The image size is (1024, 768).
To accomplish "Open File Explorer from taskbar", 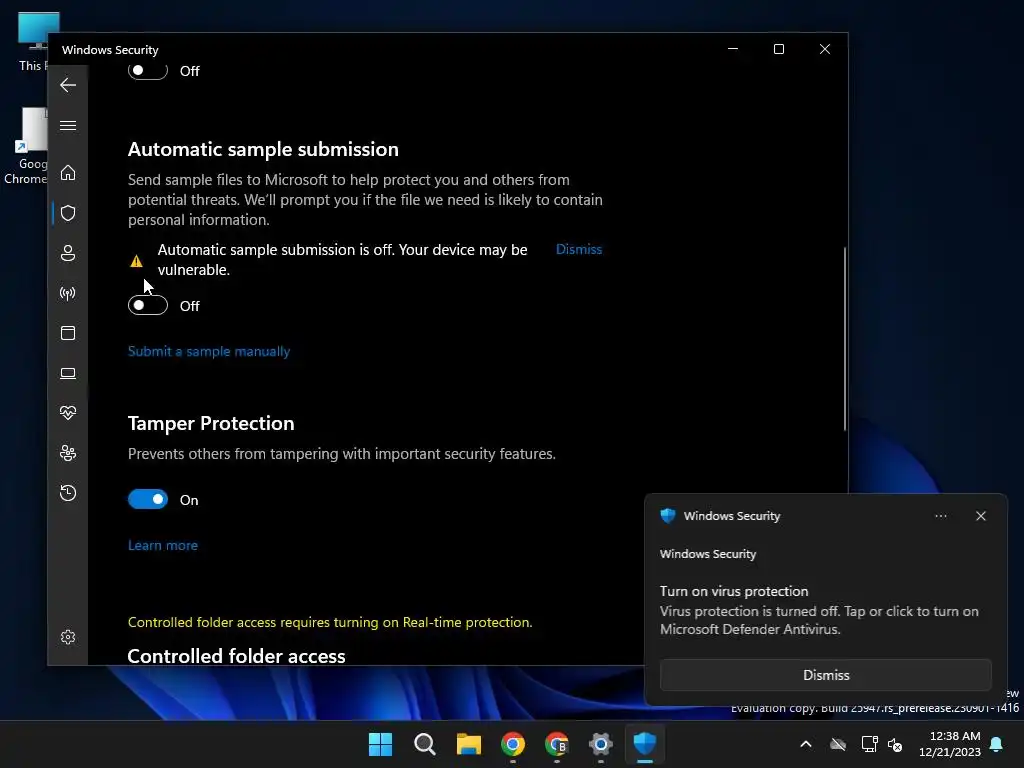I will (x=468, y=744).
